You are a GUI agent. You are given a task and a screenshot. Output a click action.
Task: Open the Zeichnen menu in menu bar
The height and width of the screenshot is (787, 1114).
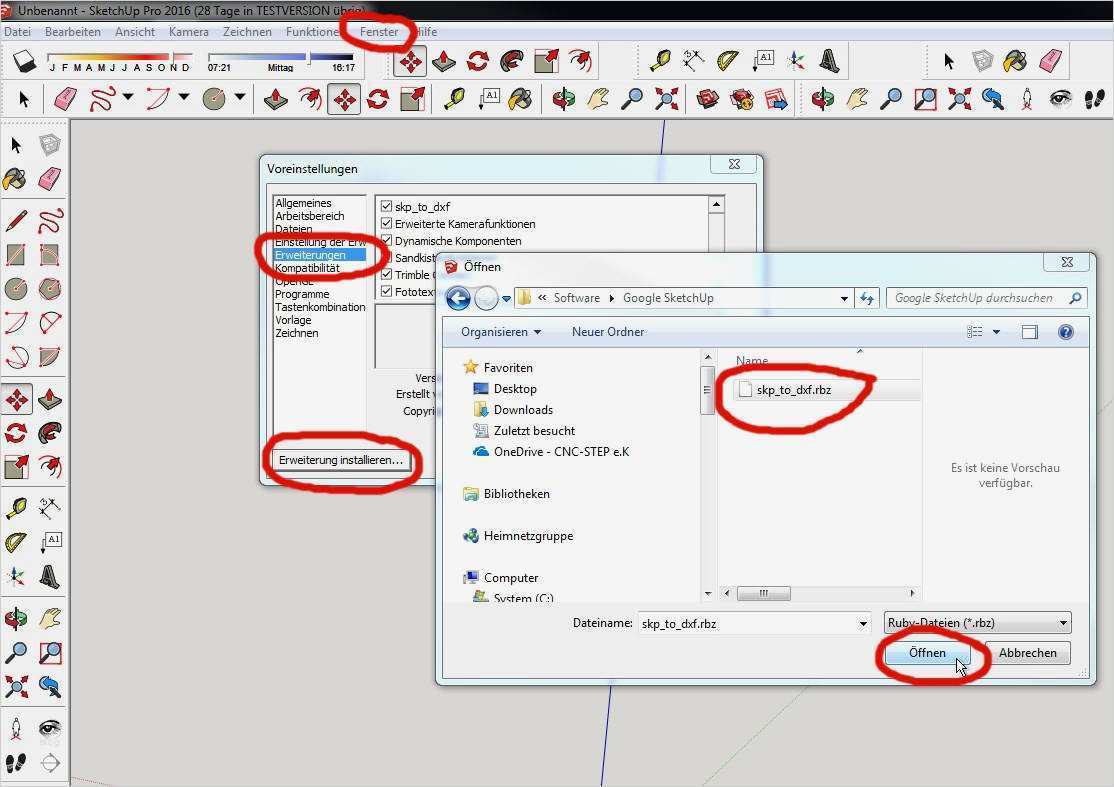(x=247, y=32)
